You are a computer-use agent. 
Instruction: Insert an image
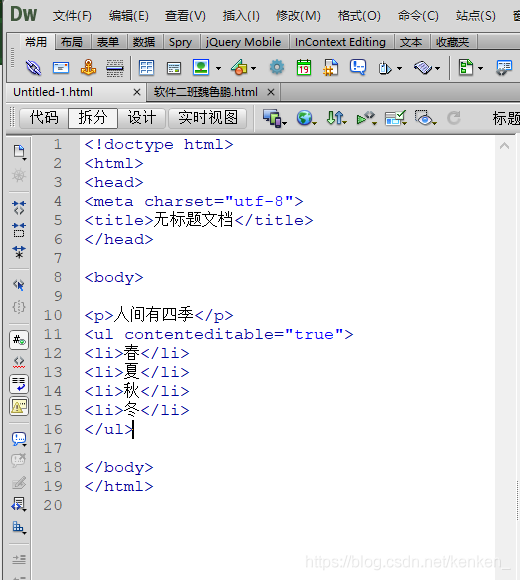[x=201, y=68]
